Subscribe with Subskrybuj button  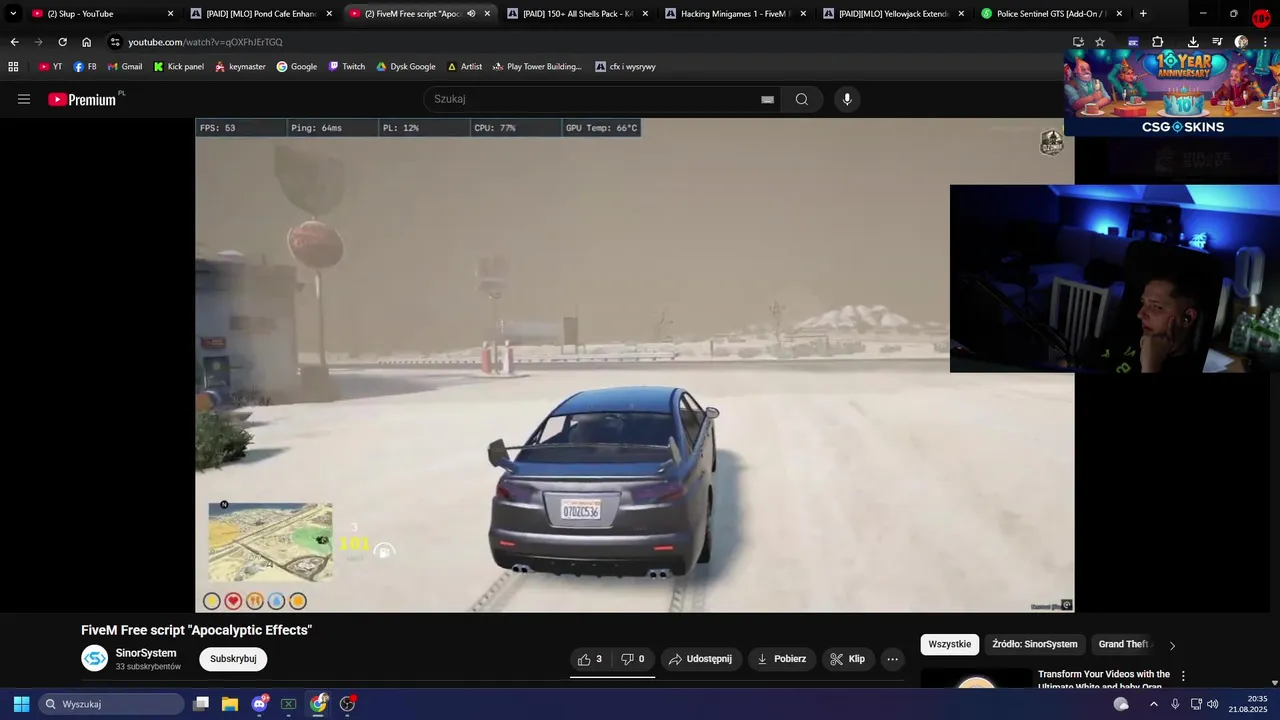pyautogui.click(x=233, y=659)
